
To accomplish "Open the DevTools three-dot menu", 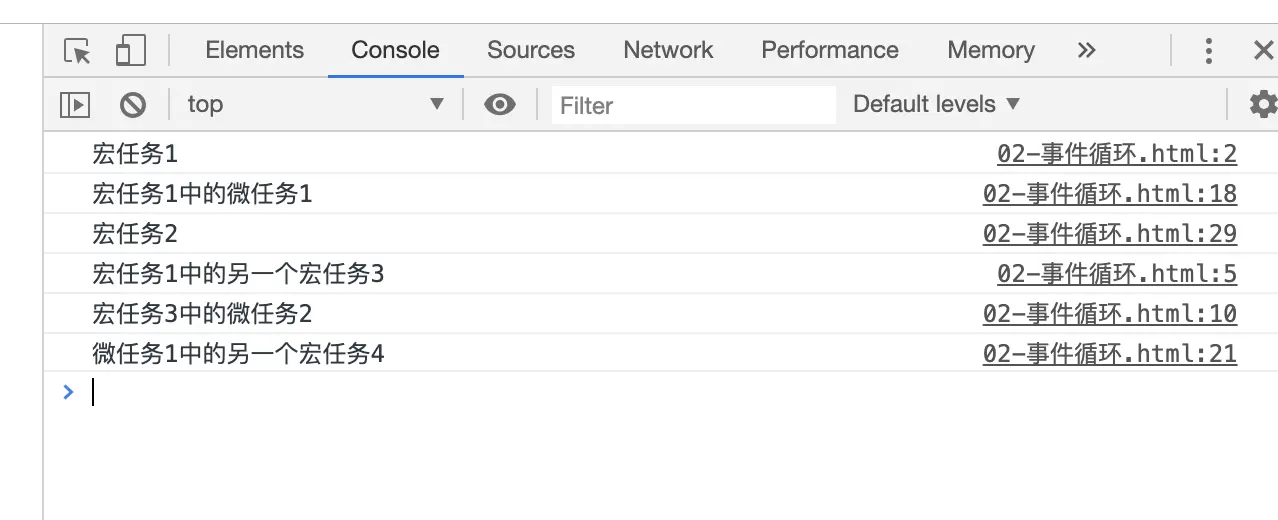I will coord(1209,50).
